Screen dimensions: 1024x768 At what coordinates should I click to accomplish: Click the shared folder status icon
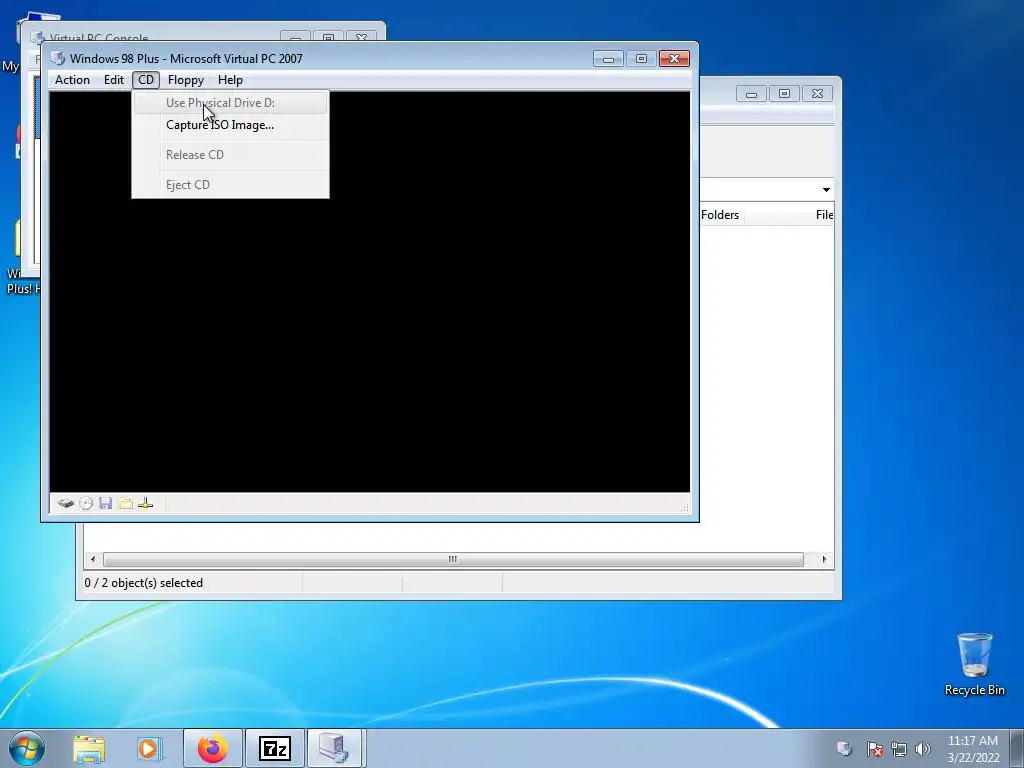(x=125, y=504)
